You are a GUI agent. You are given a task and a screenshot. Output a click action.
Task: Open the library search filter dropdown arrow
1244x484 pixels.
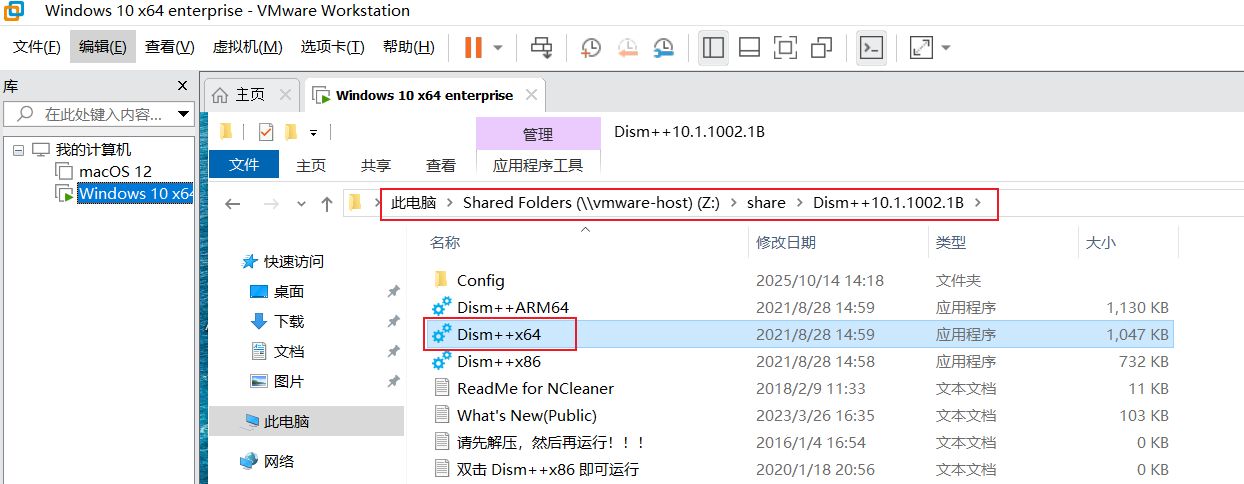coord(183,114)
